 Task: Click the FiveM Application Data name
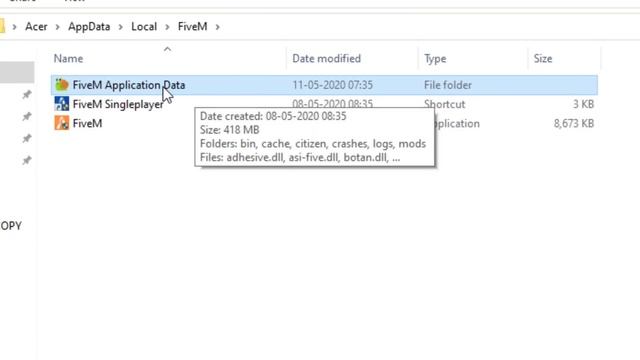coord(129,85)
